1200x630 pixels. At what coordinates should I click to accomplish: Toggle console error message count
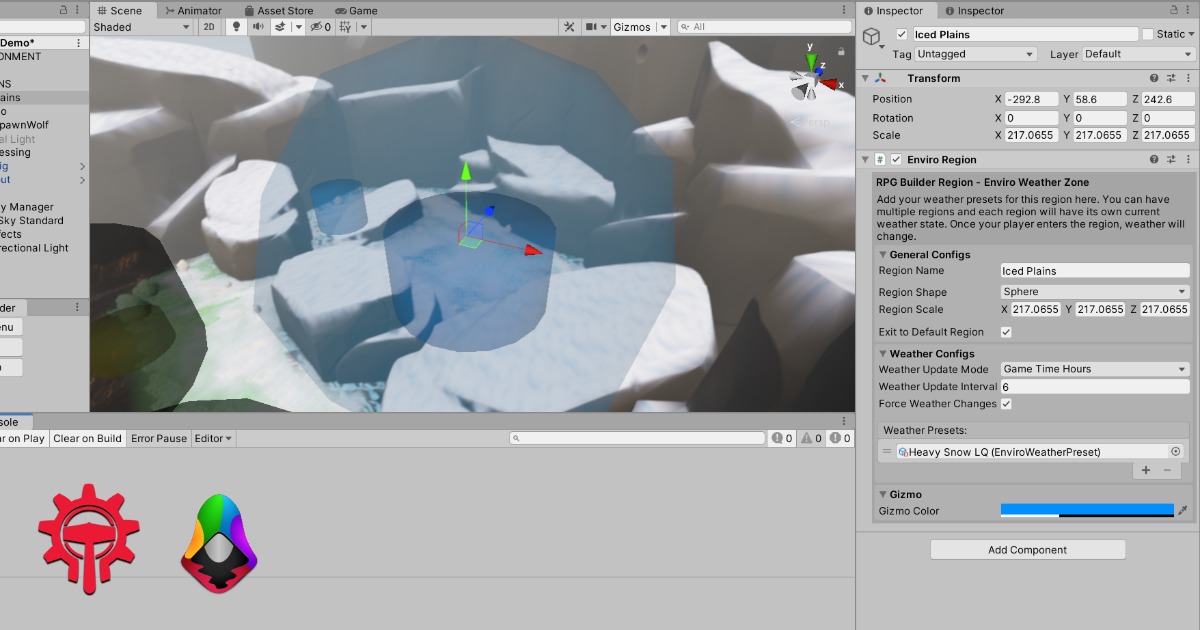tap(840, 438)
